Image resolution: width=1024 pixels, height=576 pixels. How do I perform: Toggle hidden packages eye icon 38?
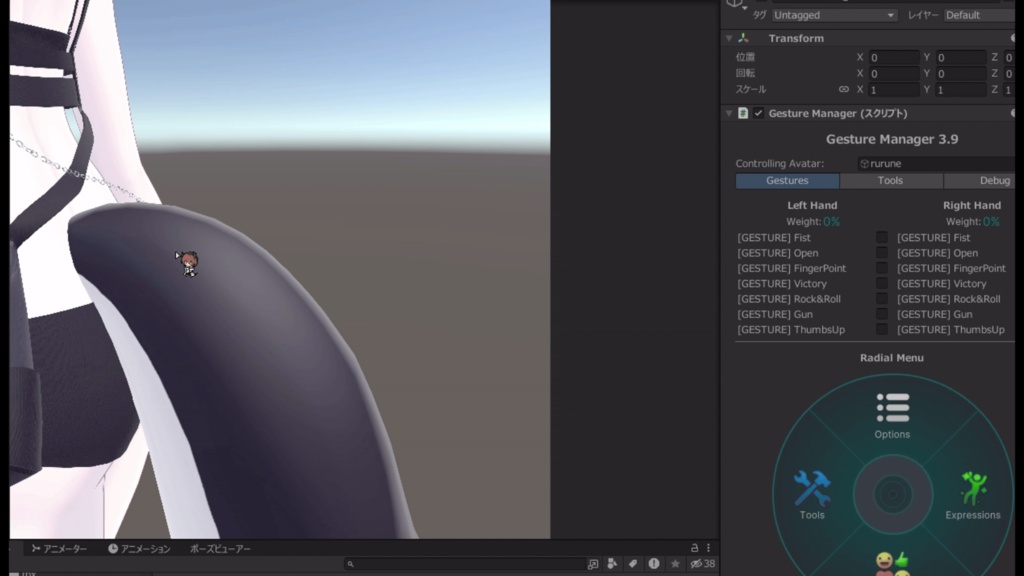[703, 564]
